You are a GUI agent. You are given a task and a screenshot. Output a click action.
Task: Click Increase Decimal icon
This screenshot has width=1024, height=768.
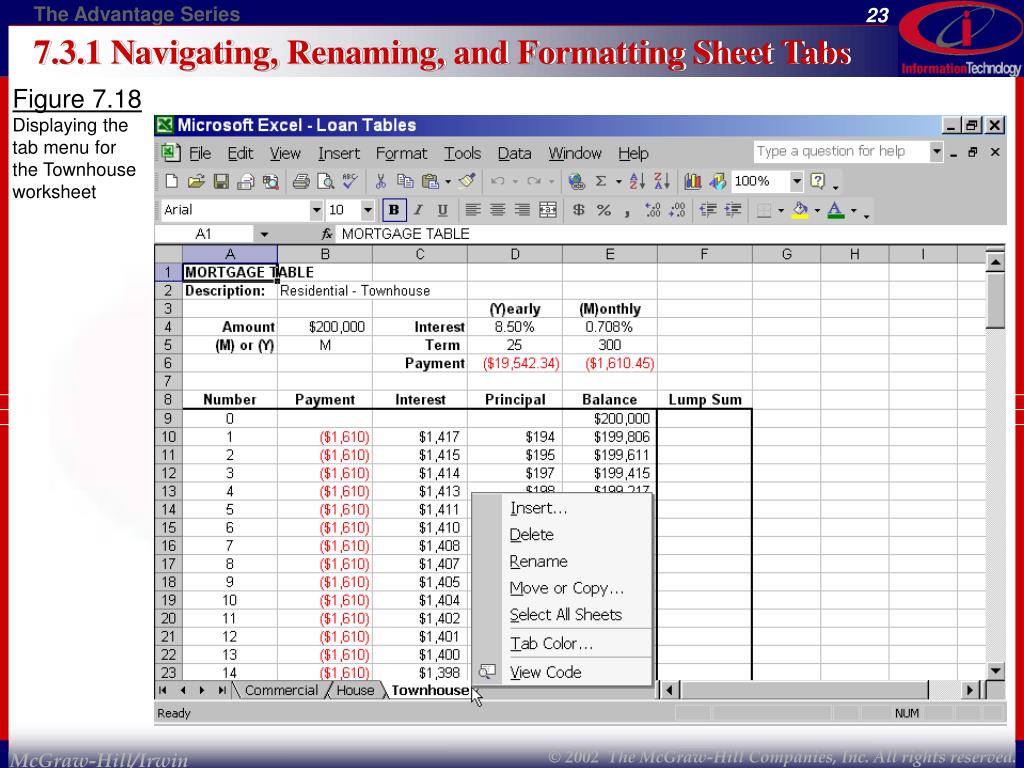(652, 210)
